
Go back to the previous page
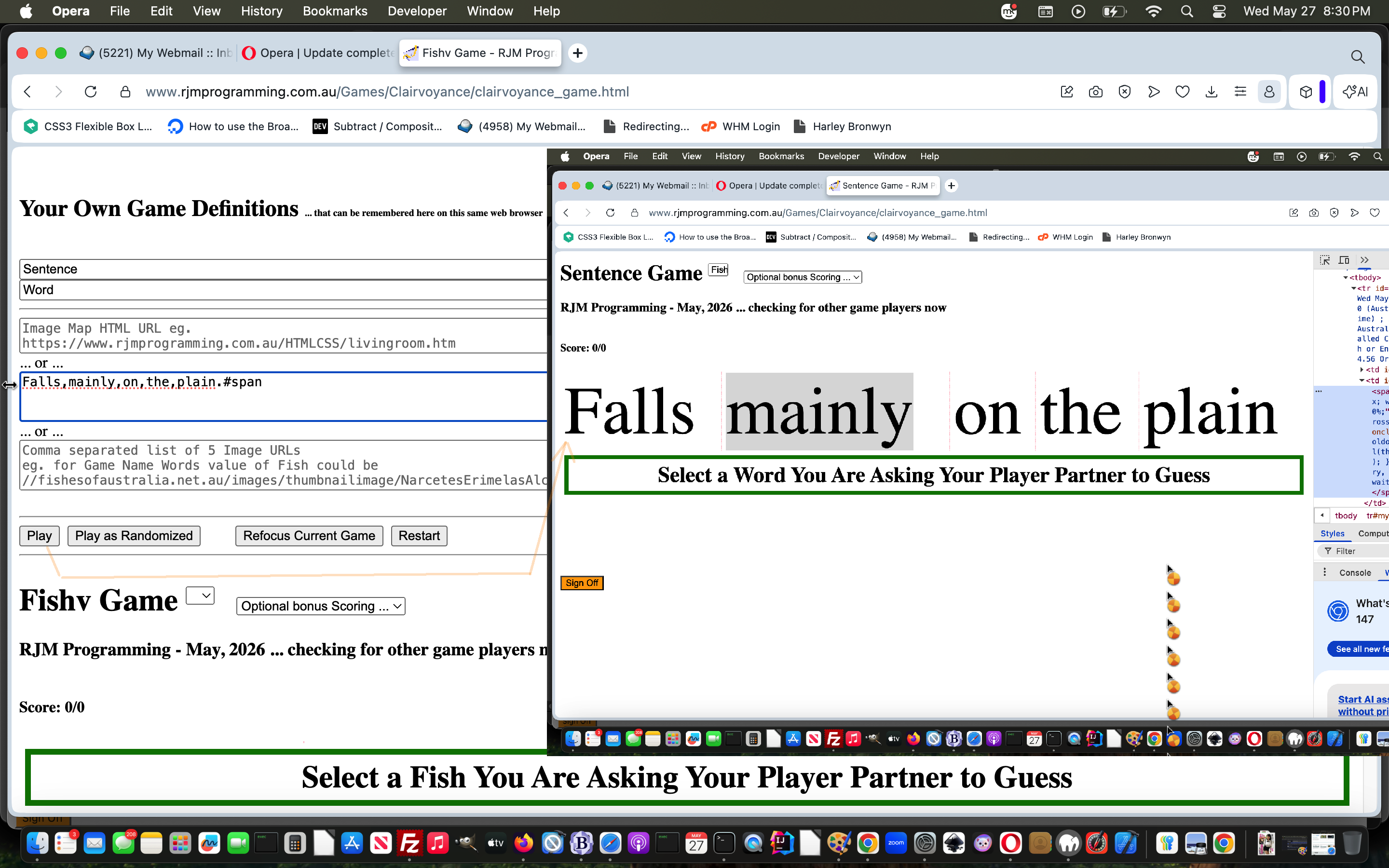tap(27, 92)
